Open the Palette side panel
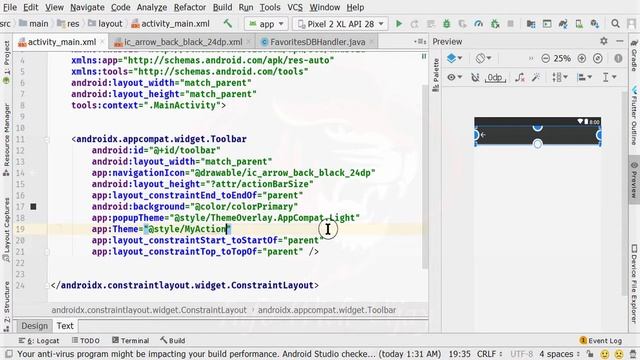Viewport: 640px width, 360px height. pos(436,75)
